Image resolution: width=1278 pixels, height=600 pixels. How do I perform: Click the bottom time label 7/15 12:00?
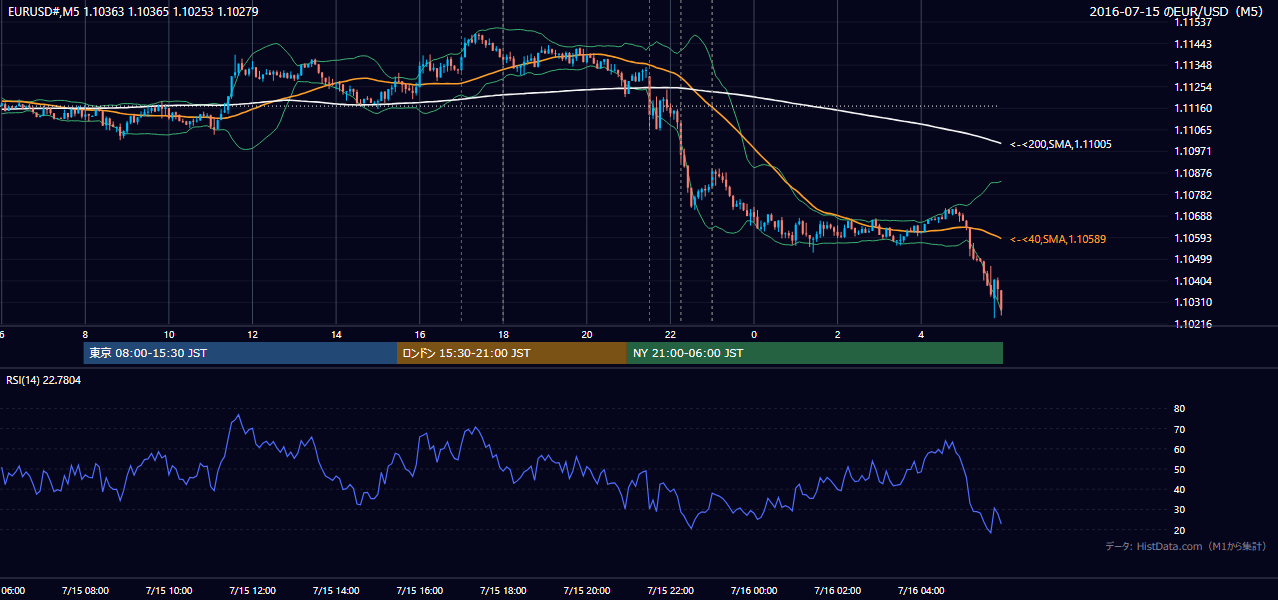pyautogui.click(x=252, y=590)
